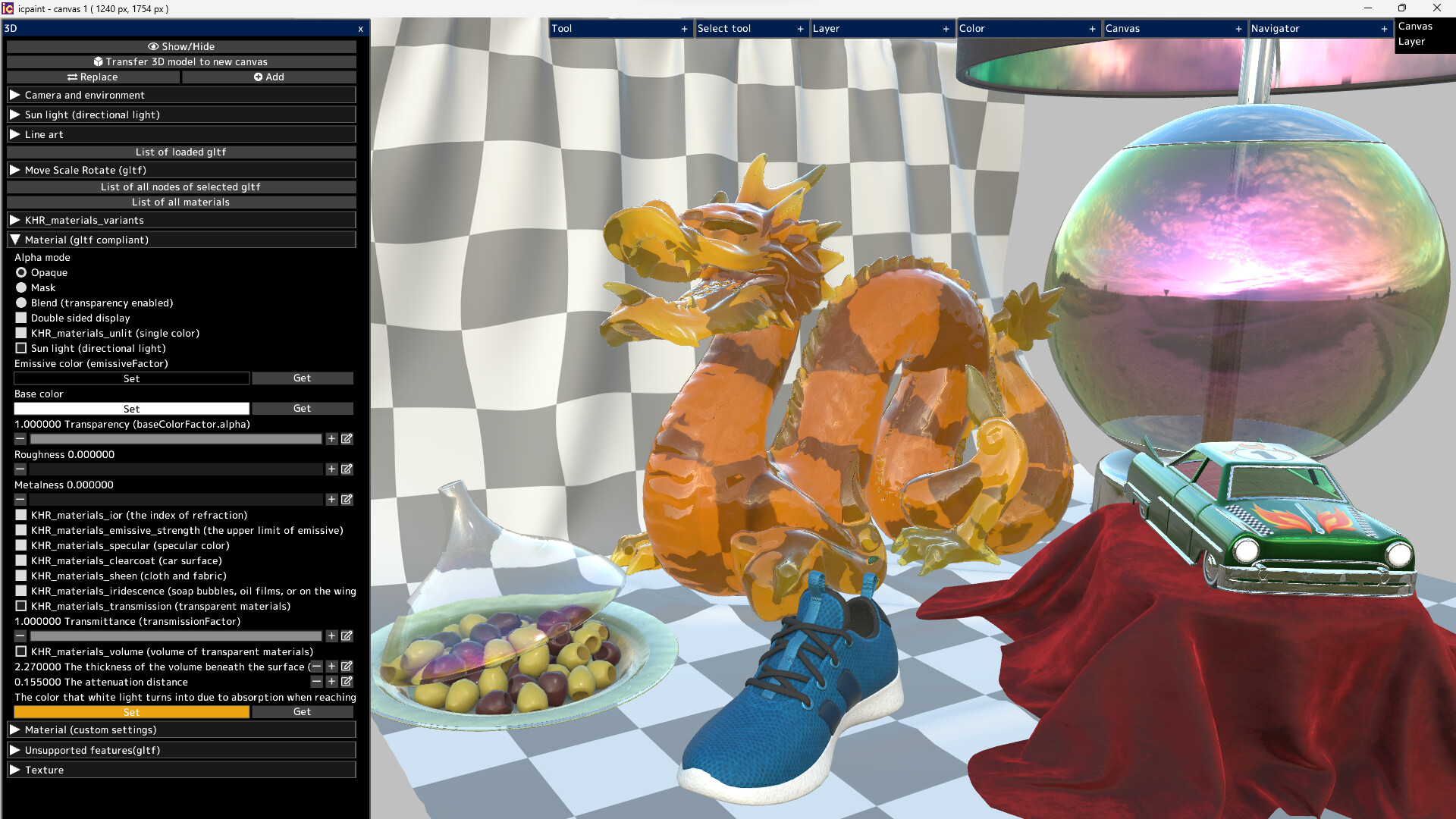The height and width of the screenshot is (819, 1456).
Task: Enable Double sided display checkbox
Action: pyautogui.click(x=21, y=318)
